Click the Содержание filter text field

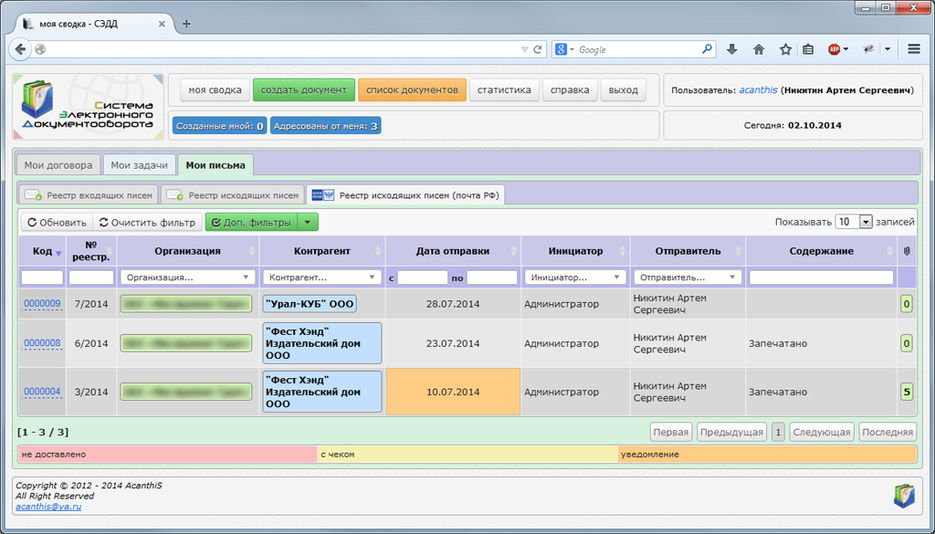click(821, 277)
